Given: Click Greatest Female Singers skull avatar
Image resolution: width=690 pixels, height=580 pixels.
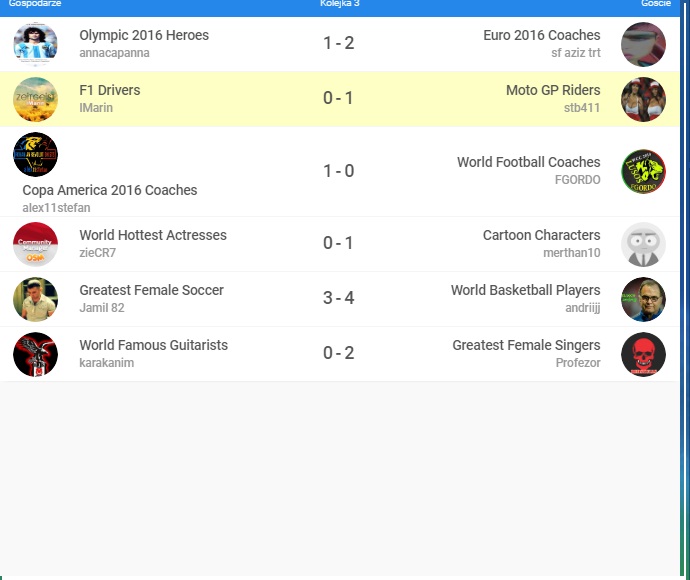Looking at the screenshot, I should tap(643, 354).
